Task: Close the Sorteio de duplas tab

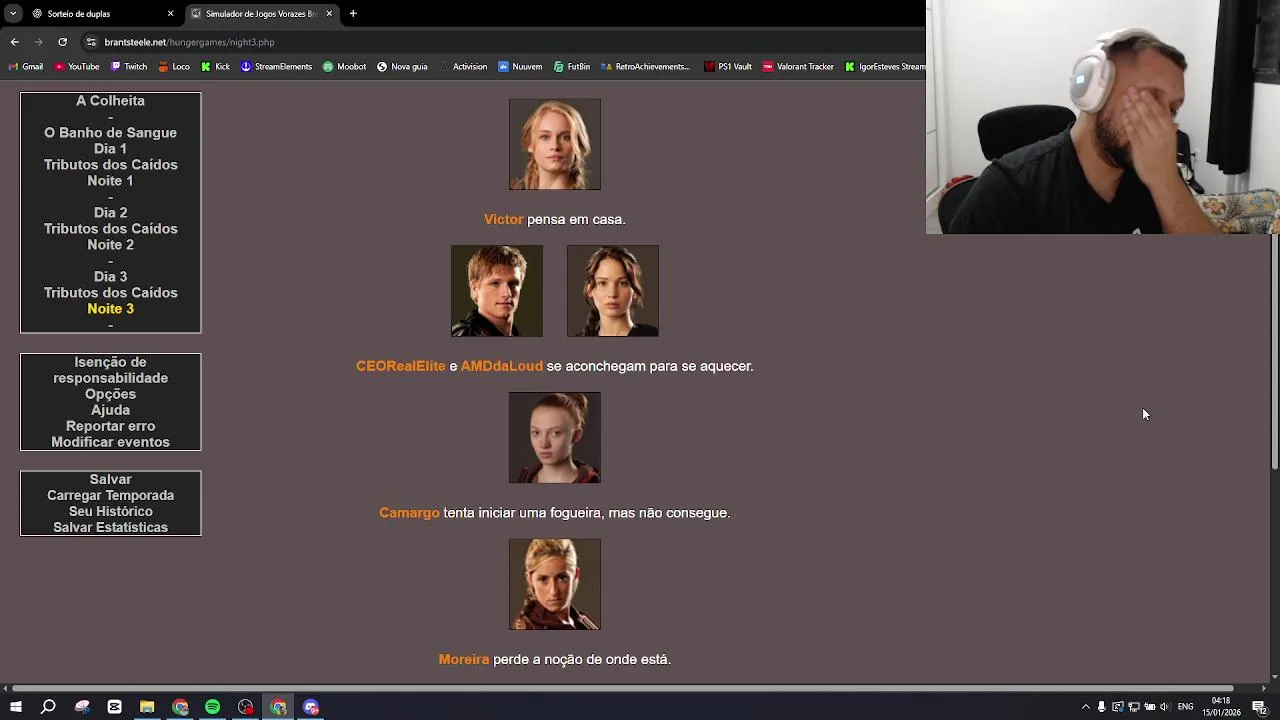Action: [170, 14]
